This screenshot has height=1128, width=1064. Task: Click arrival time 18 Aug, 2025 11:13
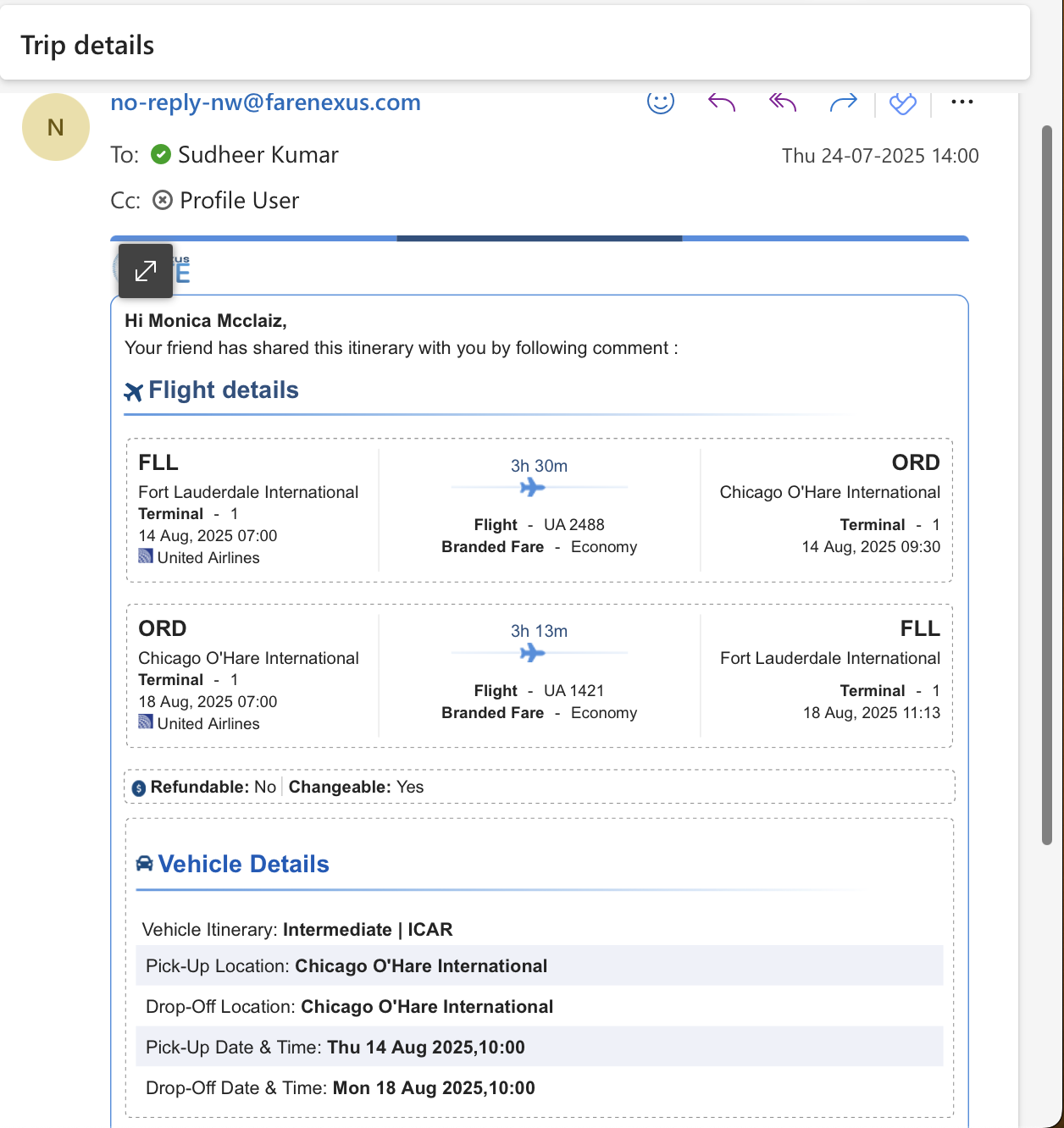(872, 713)
